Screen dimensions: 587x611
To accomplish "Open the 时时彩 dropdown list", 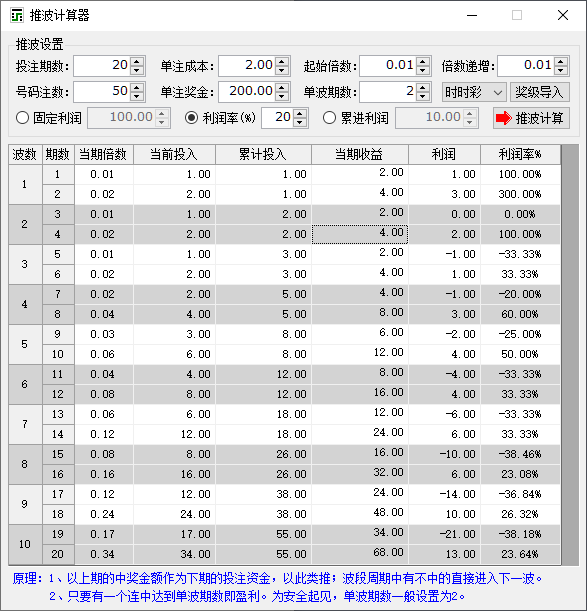I will pos(474,92).
